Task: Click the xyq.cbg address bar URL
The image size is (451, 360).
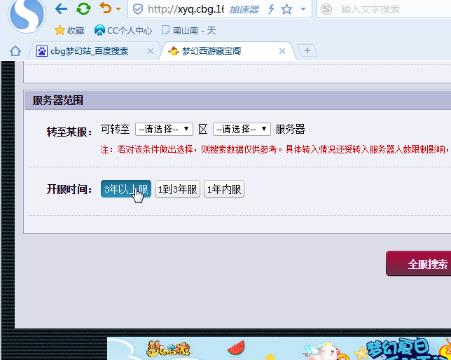Action: [185, 9]
